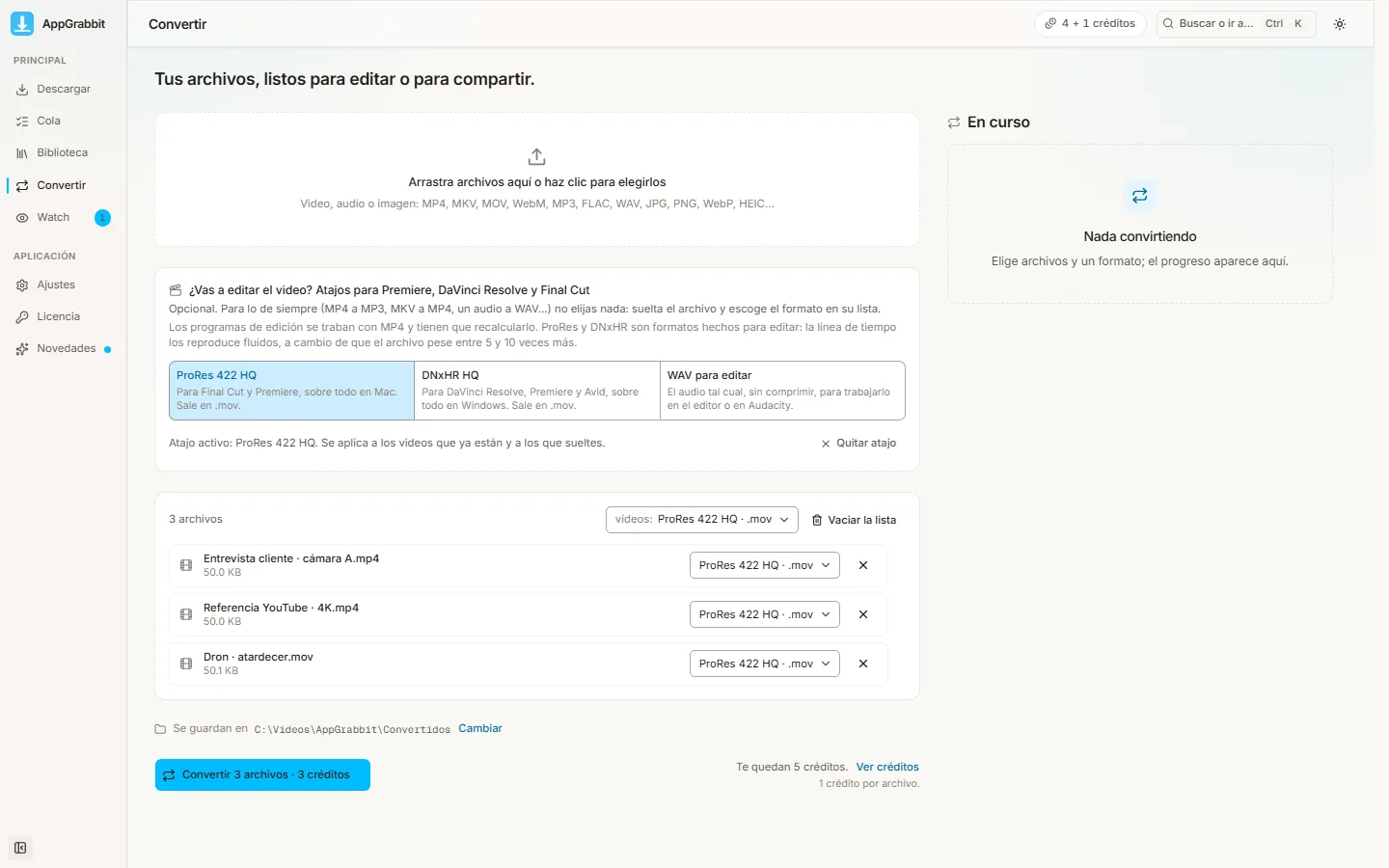The width and height of the screenshot is (1389, 868).
Task: Click the convert arrows icon in Nada convirtiendo
Action: 1139,196
